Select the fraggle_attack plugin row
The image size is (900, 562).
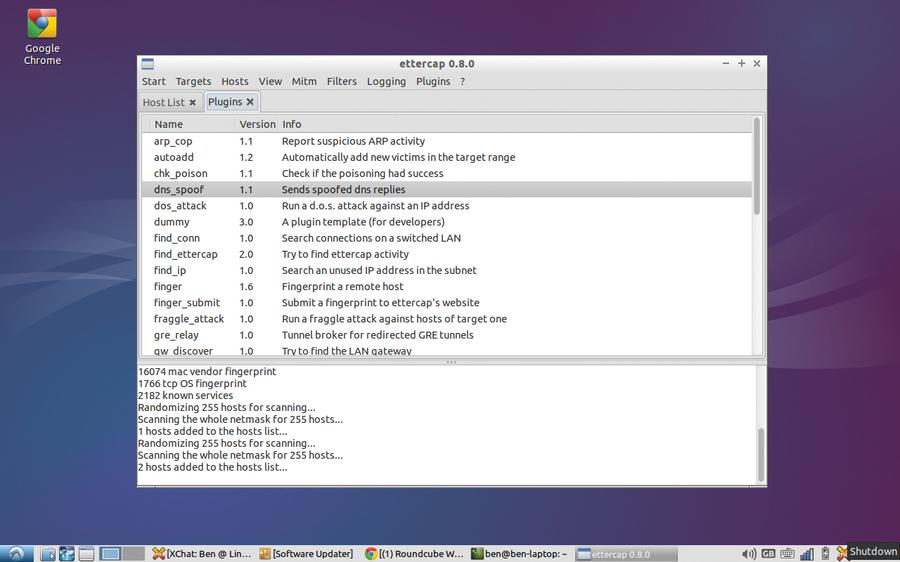coord(447,319)
